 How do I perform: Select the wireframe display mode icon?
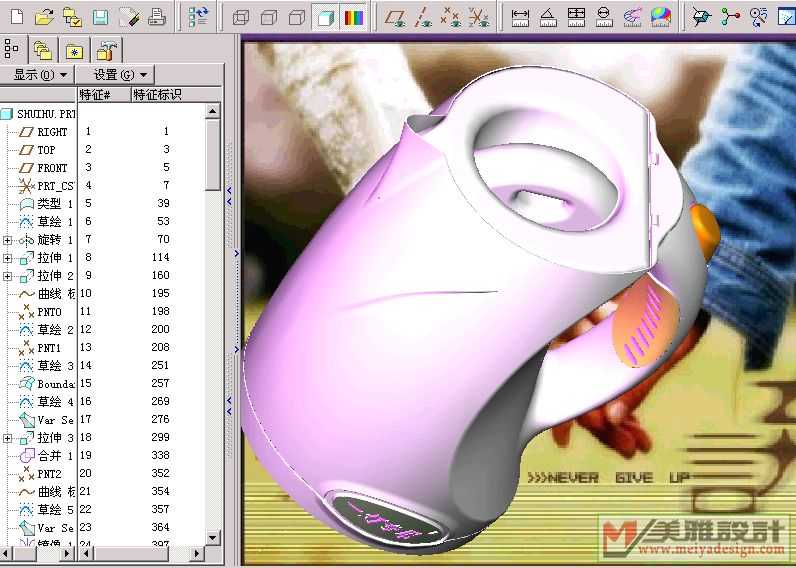click(241, 17)
